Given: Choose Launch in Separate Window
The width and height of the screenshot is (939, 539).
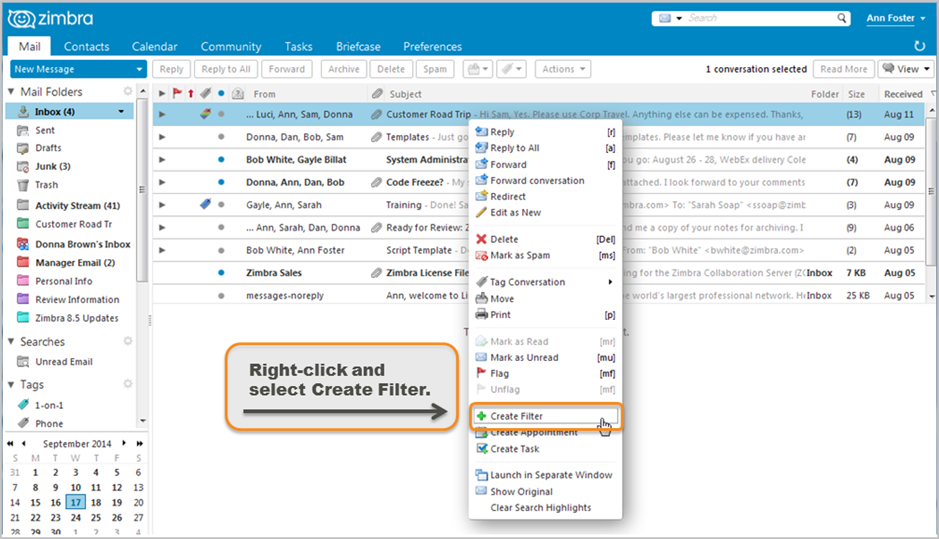Looking at the screenshot, I should [546, 475].
